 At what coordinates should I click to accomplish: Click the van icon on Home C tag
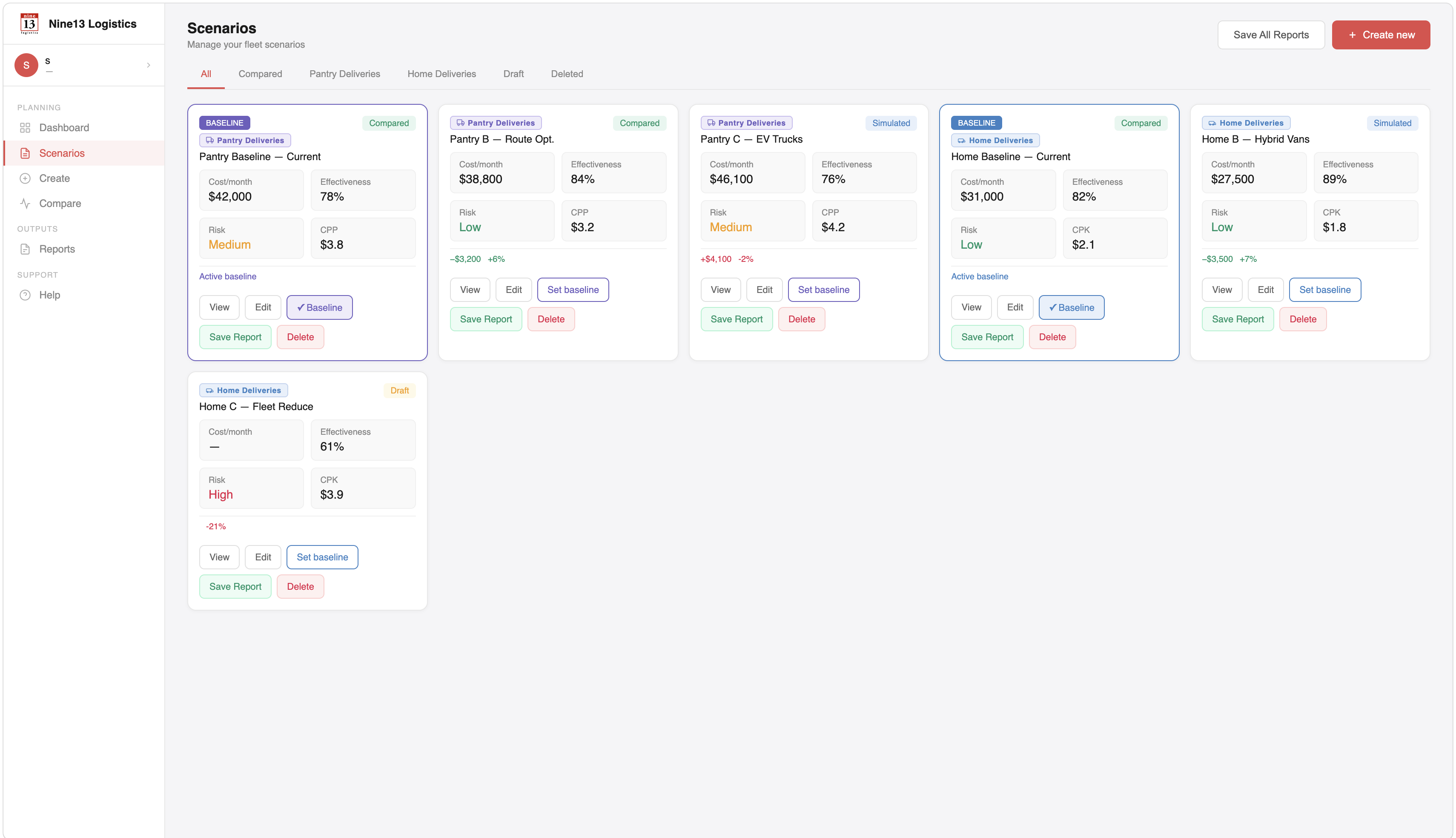coord(209,390)
